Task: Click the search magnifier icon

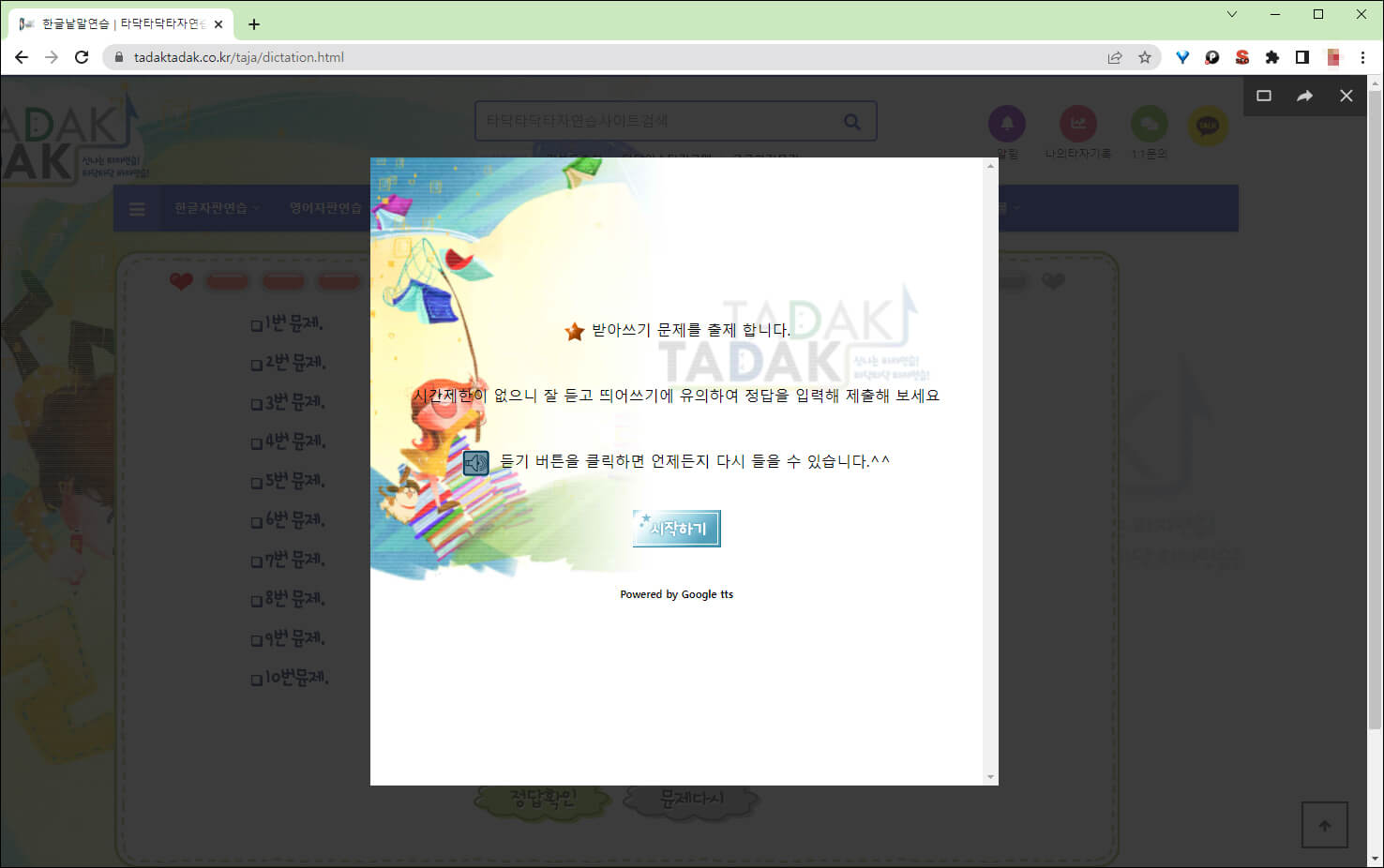Action: point(851,121)
